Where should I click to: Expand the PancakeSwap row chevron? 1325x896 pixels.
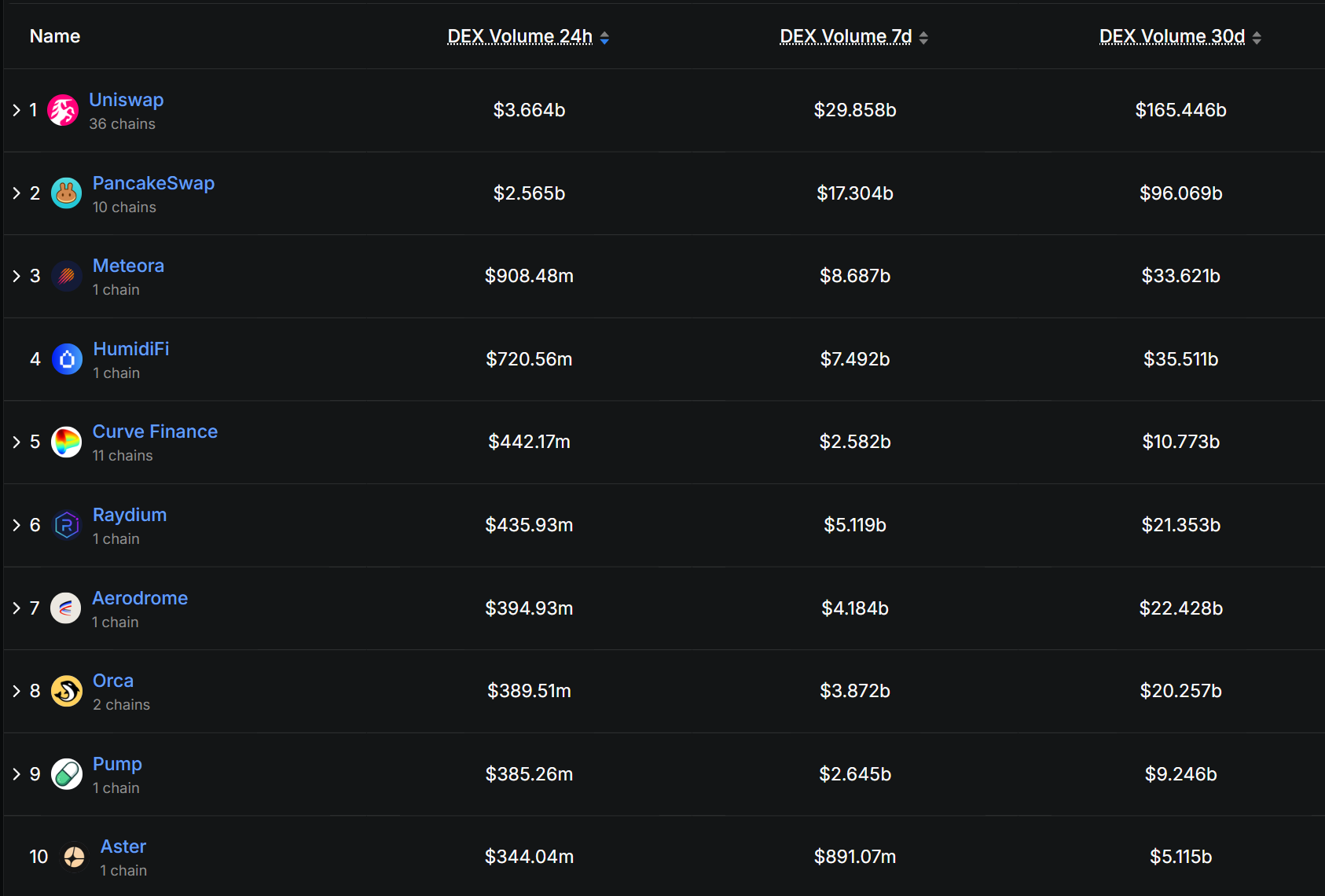click(x=17, y=193)
